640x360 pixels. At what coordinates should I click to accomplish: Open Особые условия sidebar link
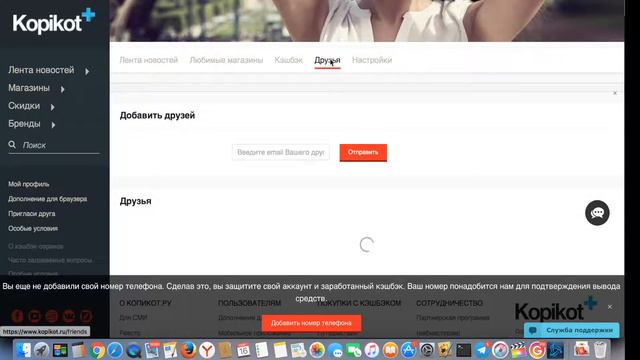tap(33, 228)
